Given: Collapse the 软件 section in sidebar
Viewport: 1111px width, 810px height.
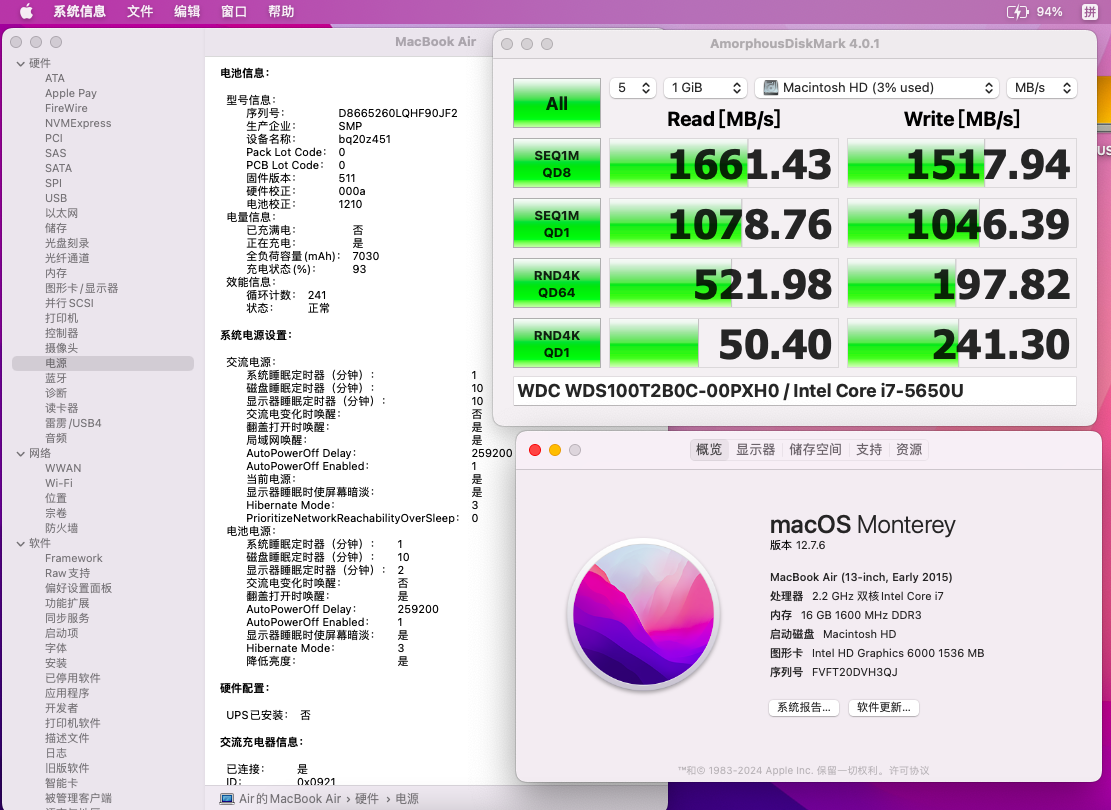Looking at the screenshot, I should pyautogui.click(x=21, y=544).
